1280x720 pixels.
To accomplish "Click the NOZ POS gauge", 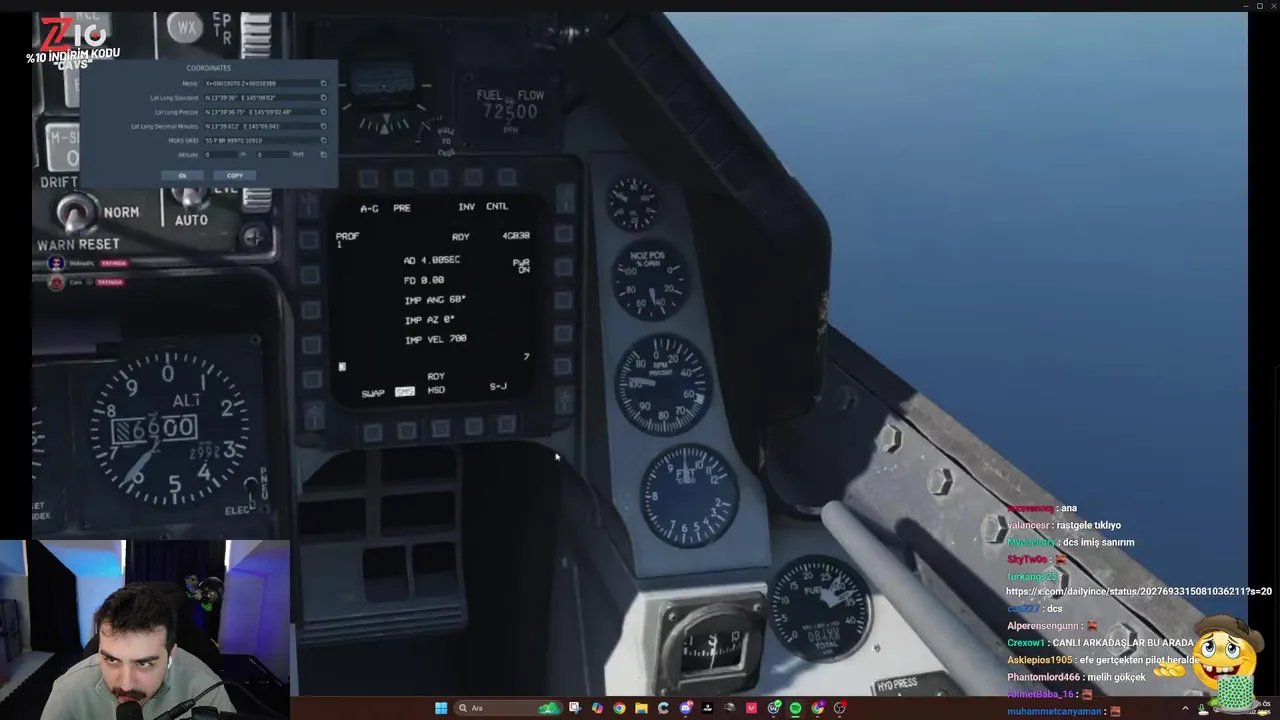I will click(x=650, y=278).
